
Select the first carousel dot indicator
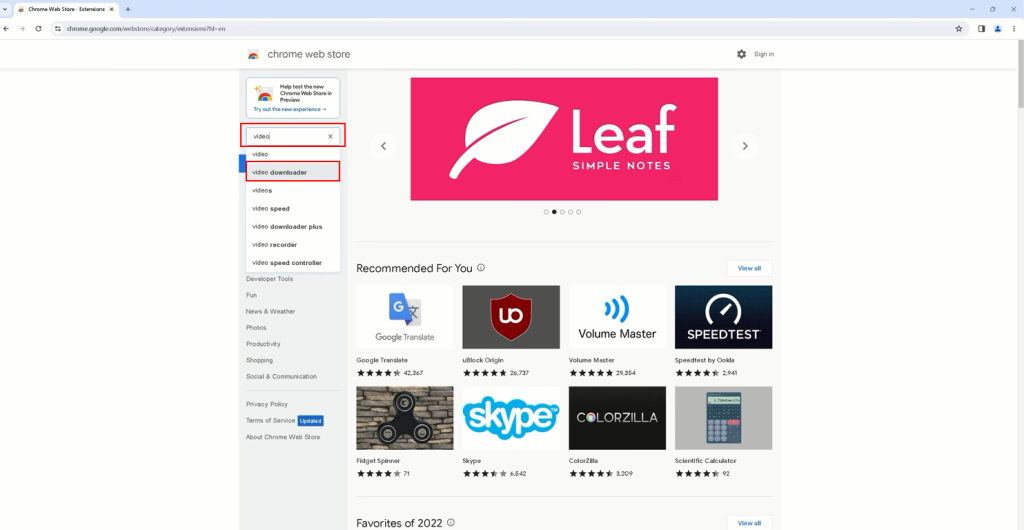point(546,212)
